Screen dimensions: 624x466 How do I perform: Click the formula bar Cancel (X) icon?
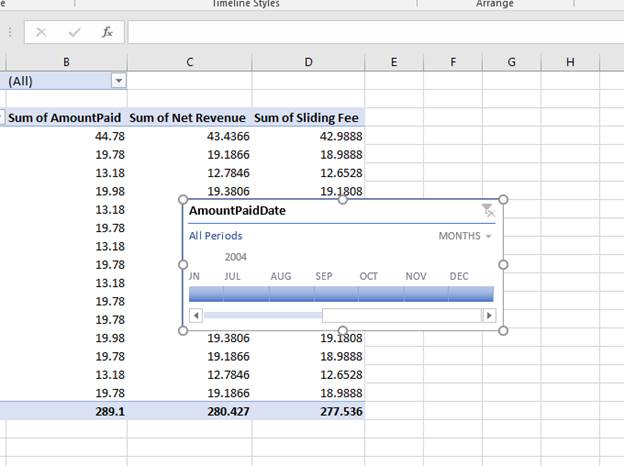[x=41, y=32]
